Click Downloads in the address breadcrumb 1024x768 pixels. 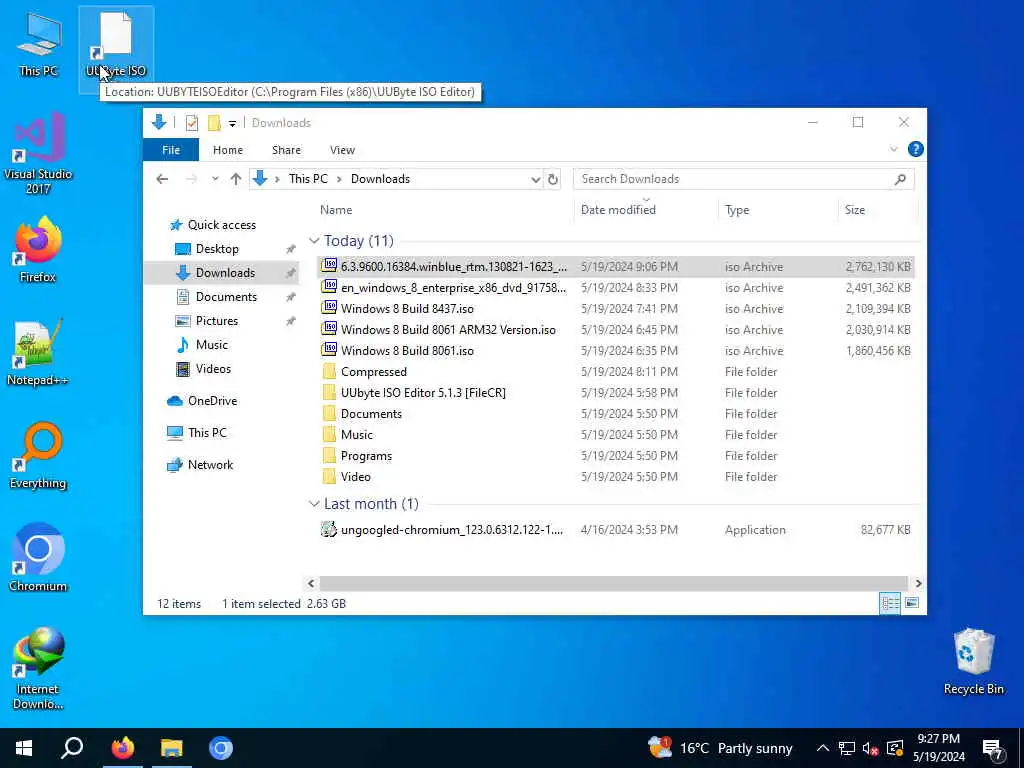tap(380, 179)
